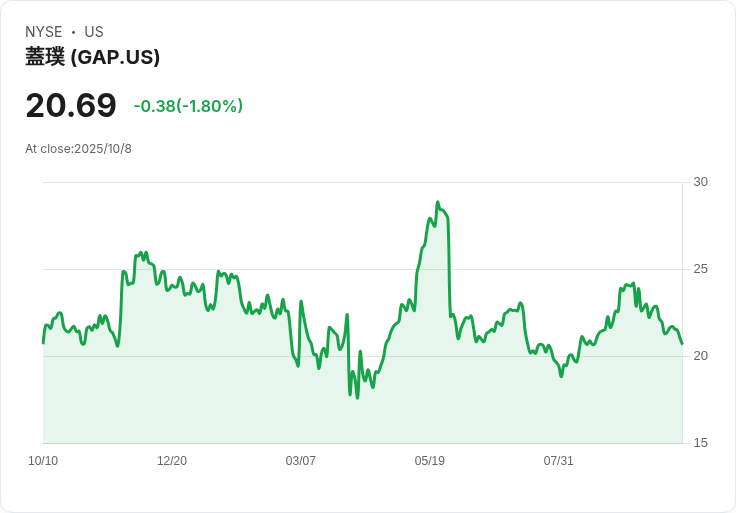736x513 pixels.
Task: Click the At close:2025/10/8 timestamp
Action: coord(78,149)
